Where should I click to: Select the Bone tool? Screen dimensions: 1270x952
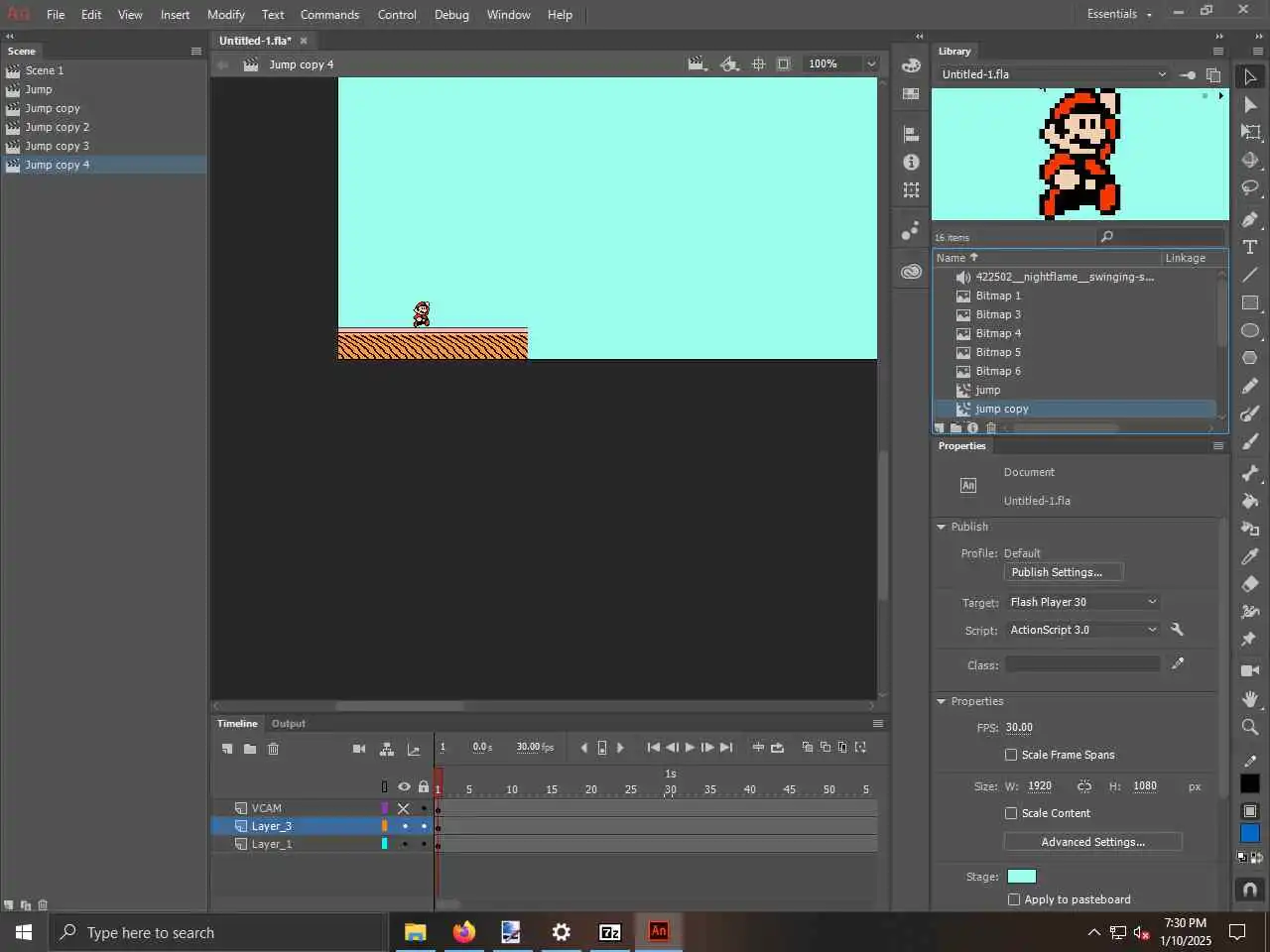pyautogui.click(x=1250, y=473)
